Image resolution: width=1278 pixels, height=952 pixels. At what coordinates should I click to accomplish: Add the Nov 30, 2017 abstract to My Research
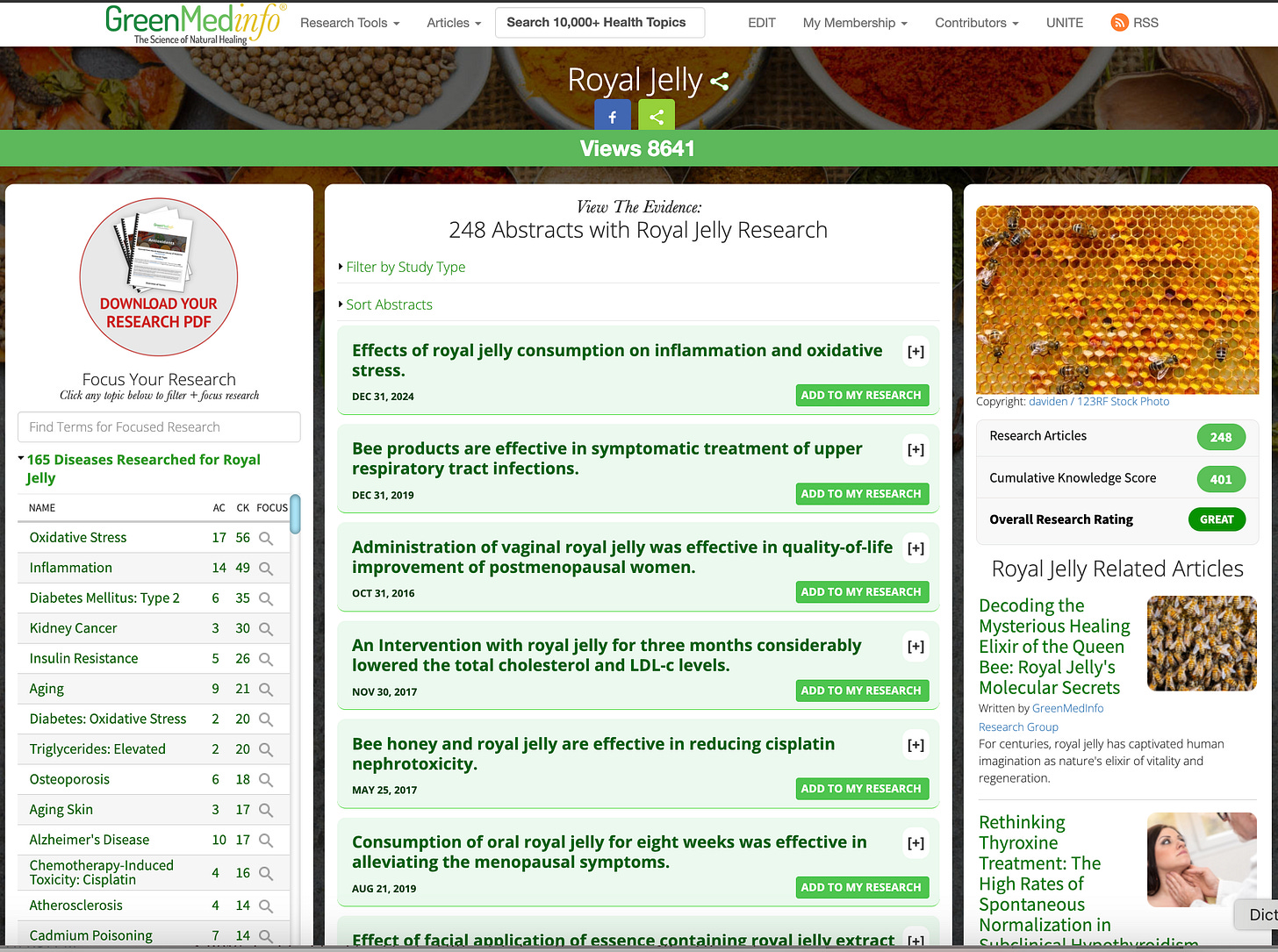862,691
